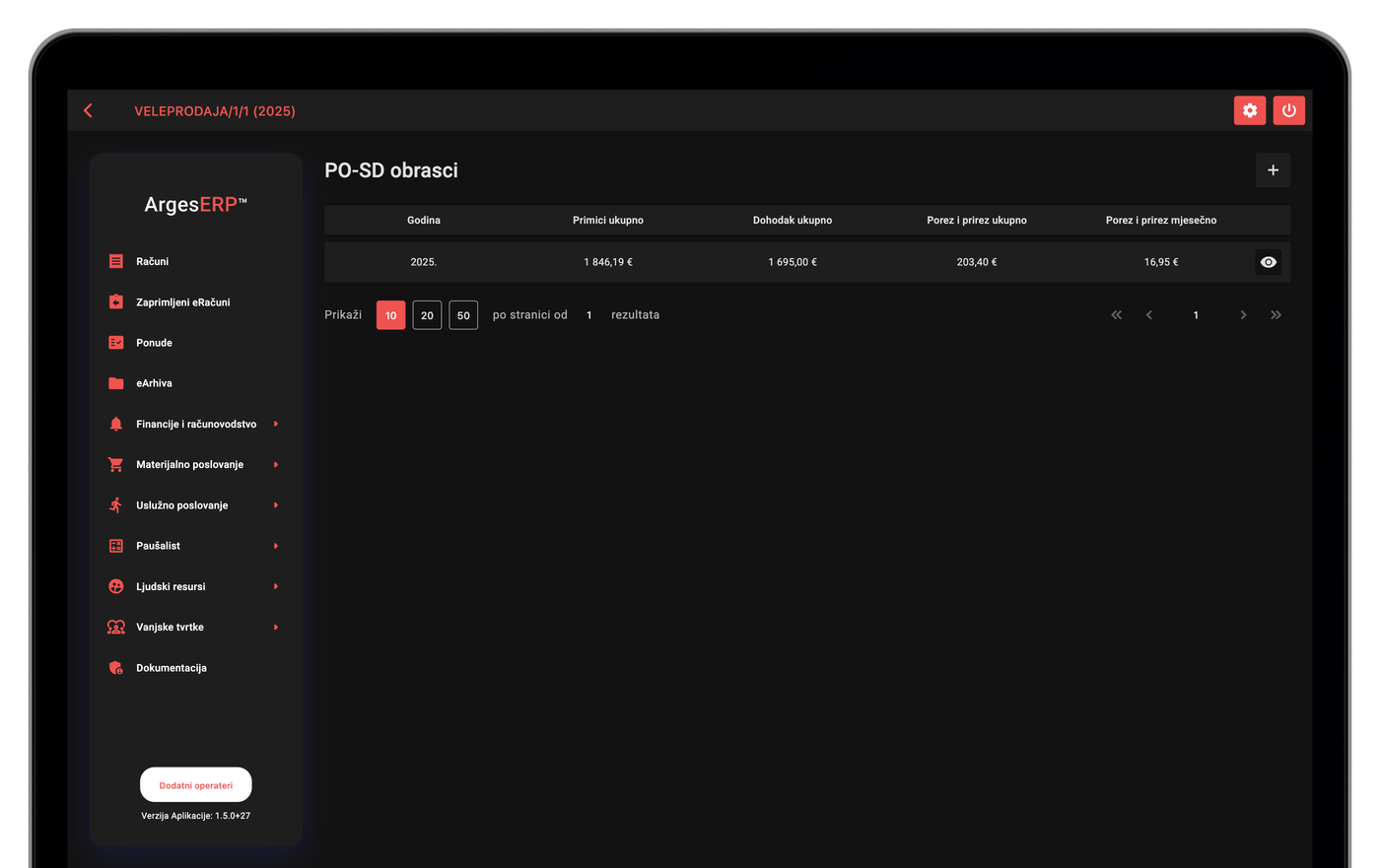Click current page number 1 in pagination
Image resolution: width=1380 pixels, height=868 pixels.
click(x=1196, y=315)
